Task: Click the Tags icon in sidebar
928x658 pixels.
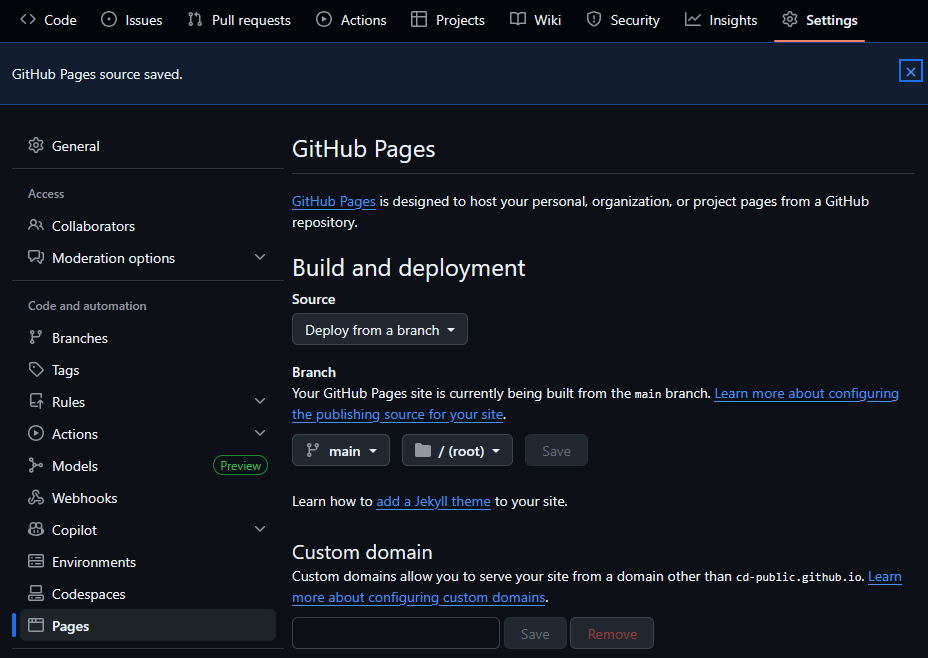Action: pyautogui.click(x=36, y=370)
